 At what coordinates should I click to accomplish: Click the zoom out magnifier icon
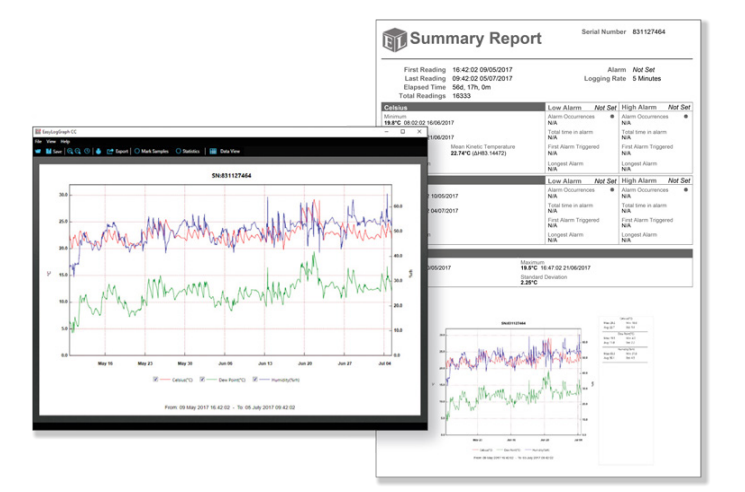[x=78, y=151]
